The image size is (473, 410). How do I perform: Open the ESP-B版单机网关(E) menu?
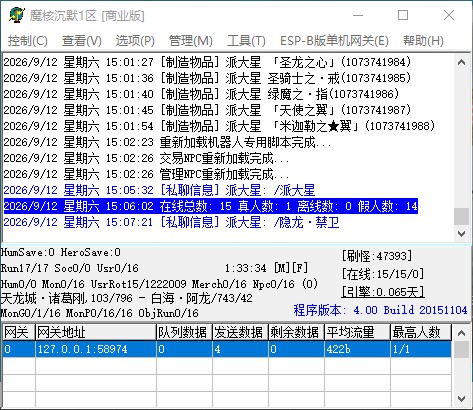pyautogui.click(x=334, y=41)
